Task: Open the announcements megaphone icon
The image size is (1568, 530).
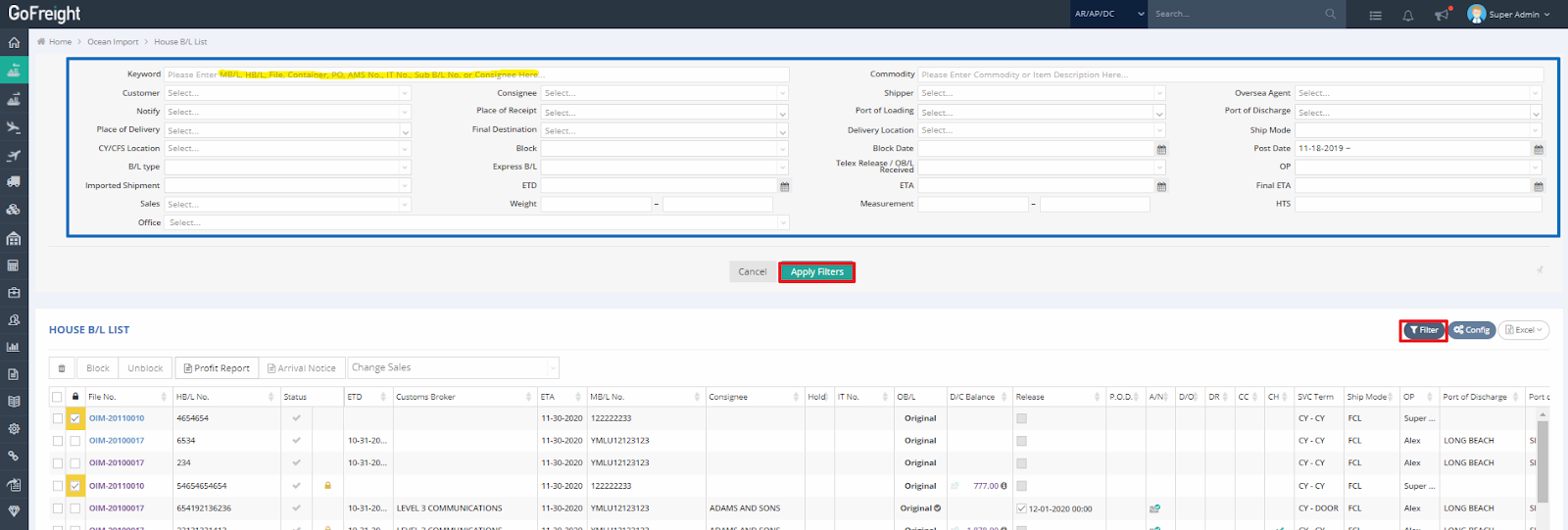Action: pos(1441,15)
